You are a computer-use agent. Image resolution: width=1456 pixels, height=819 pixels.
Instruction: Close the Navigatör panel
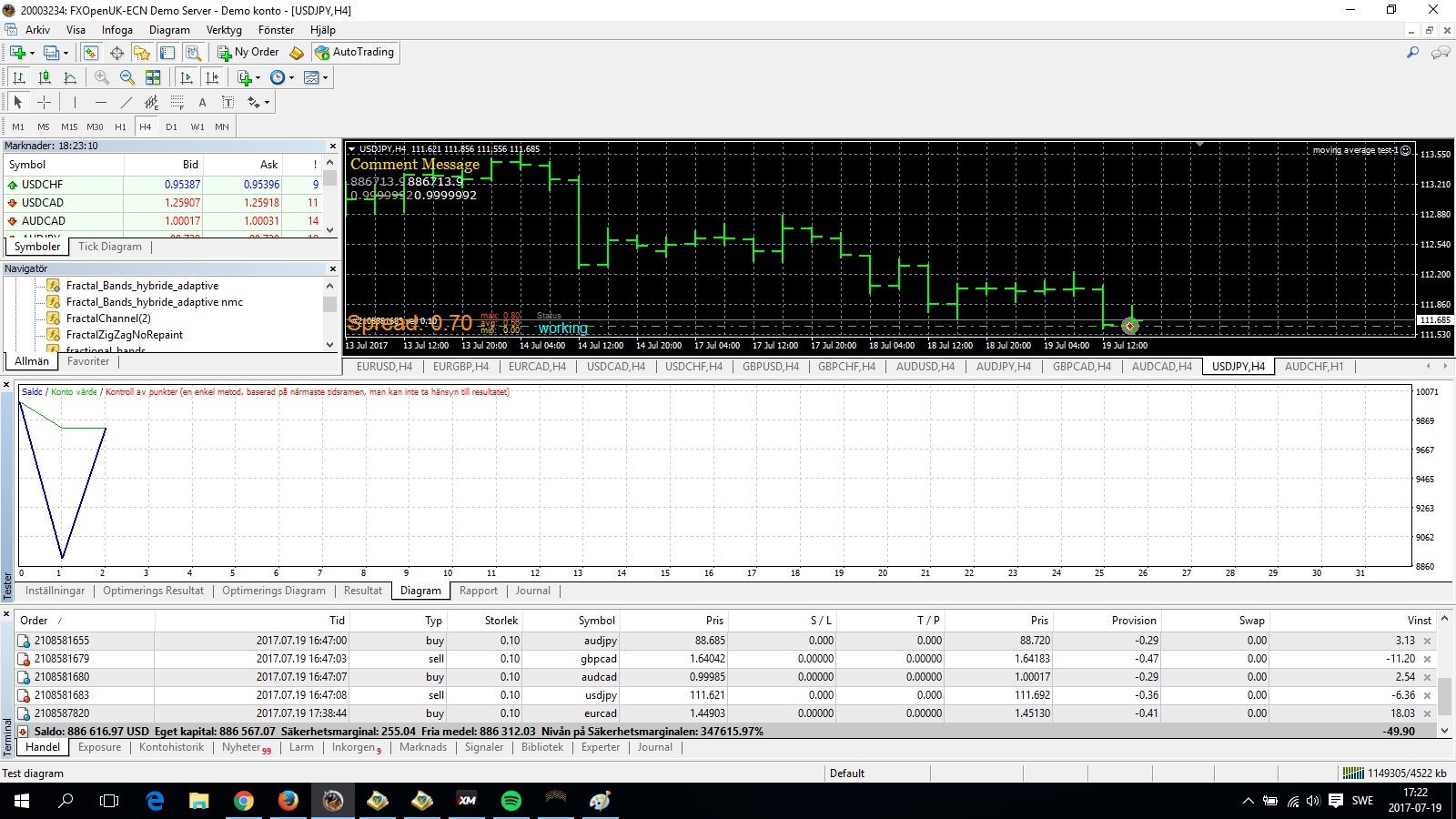pyautogui.click(x=332, y=268)
